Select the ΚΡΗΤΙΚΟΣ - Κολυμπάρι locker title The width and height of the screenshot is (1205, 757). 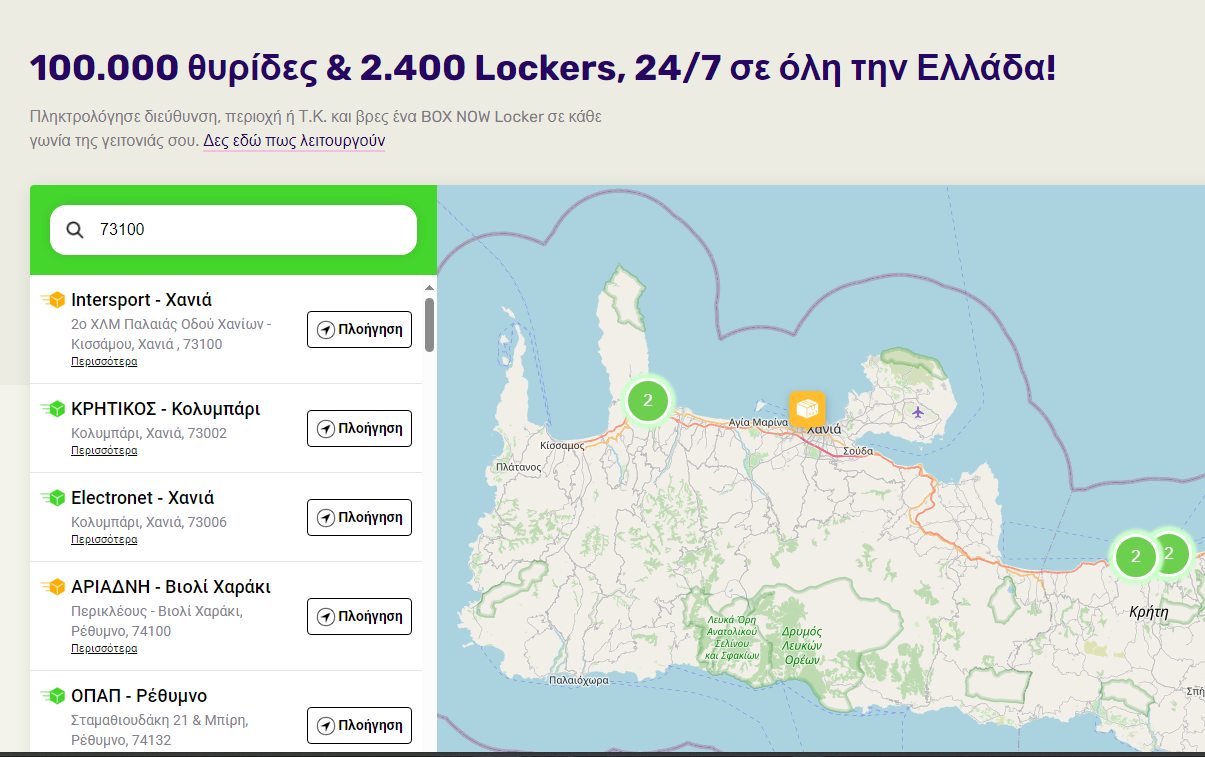(166, 409)
